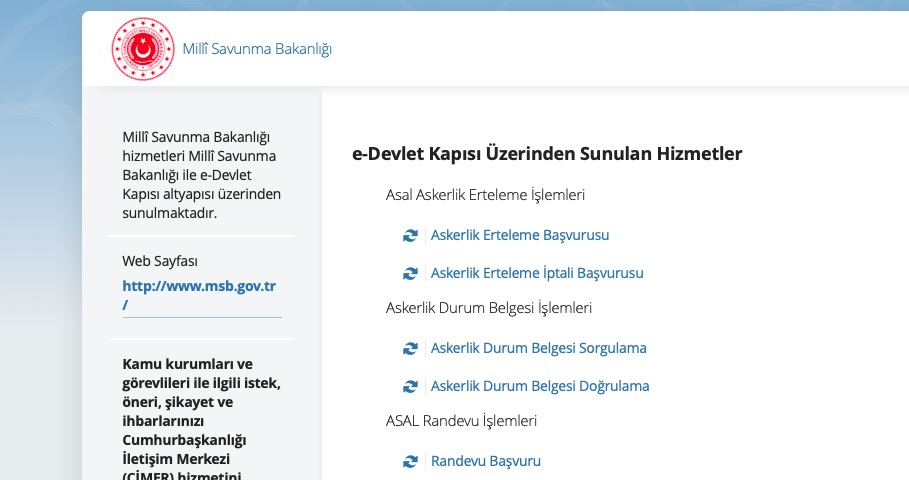
Task: Click the e-Devlet Kapısı Üzerinden Sunulan Hizmetler heading
Action: pyautogui.click(x=547, y=154)
